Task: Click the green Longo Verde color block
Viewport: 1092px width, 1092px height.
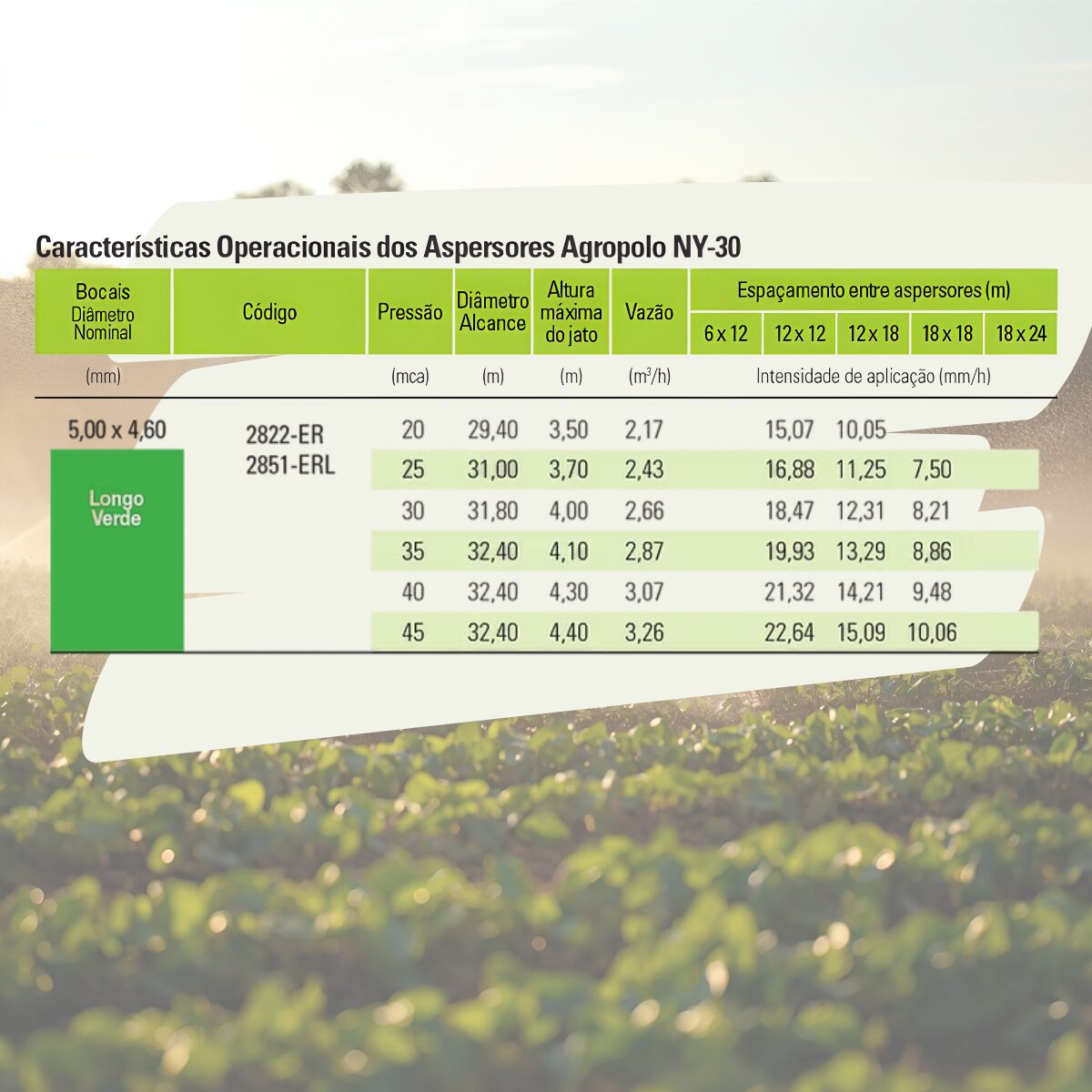Action: point(116,550)
